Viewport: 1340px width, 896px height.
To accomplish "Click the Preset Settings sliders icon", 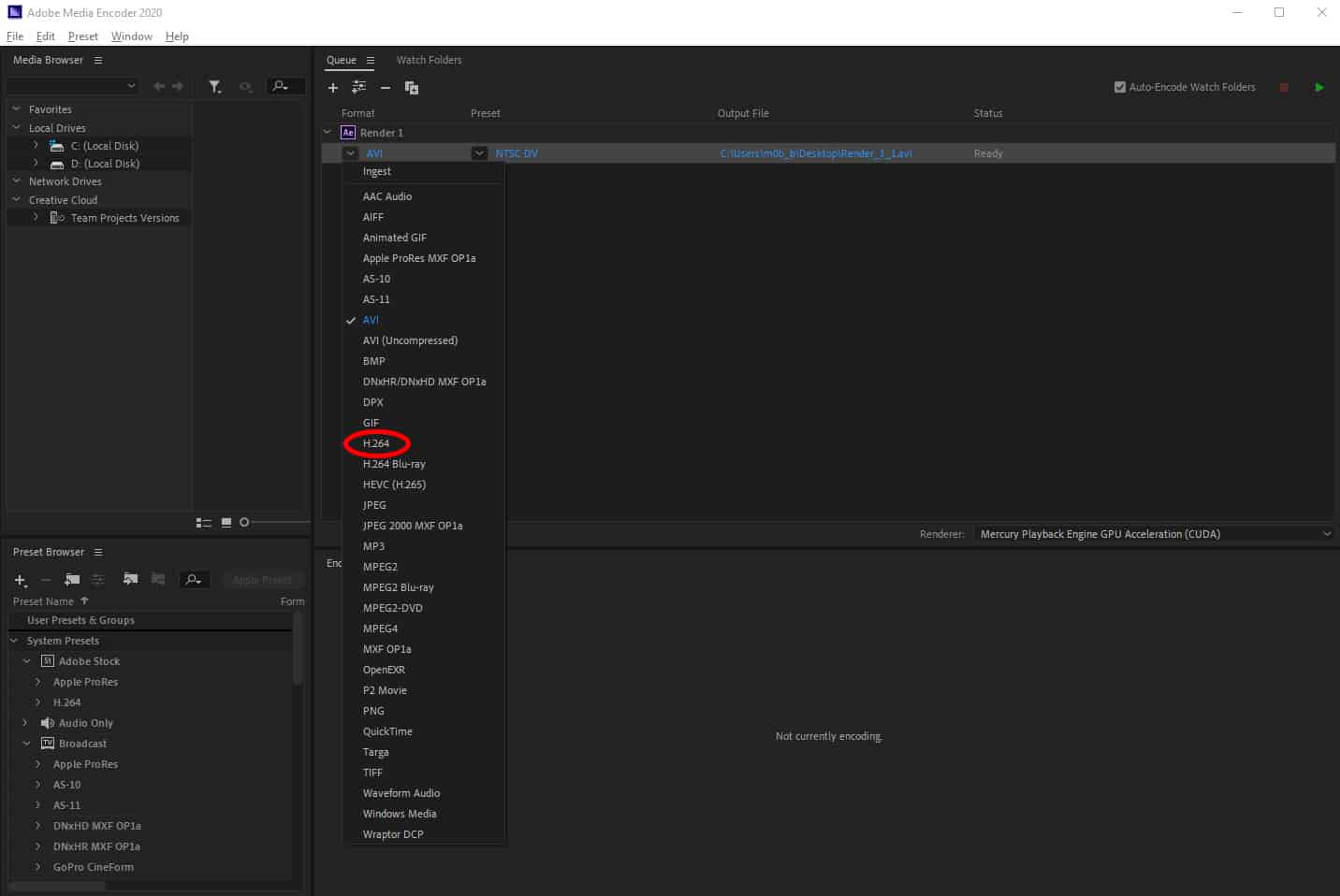I will tap(98, 580).
